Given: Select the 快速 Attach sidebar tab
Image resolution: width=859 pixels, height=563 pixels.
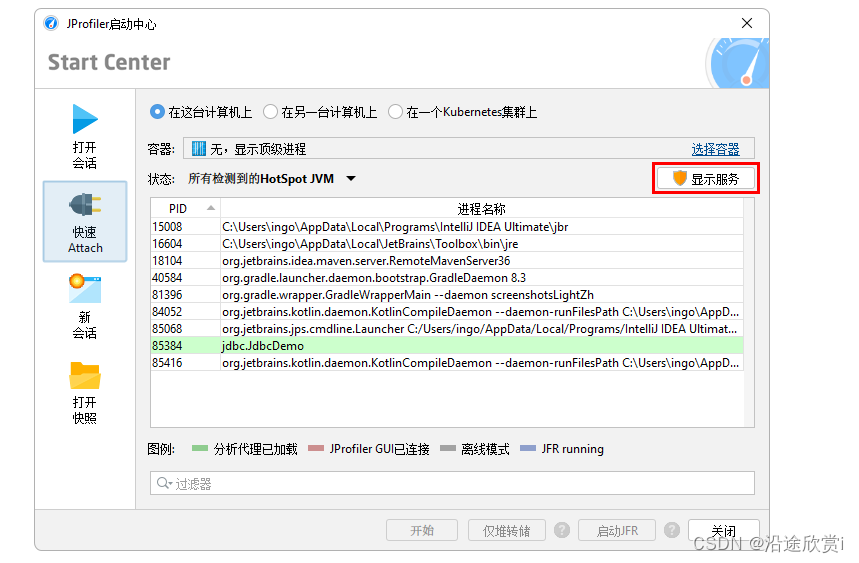Looking at the screenshot, I should (x=85, y=222).
